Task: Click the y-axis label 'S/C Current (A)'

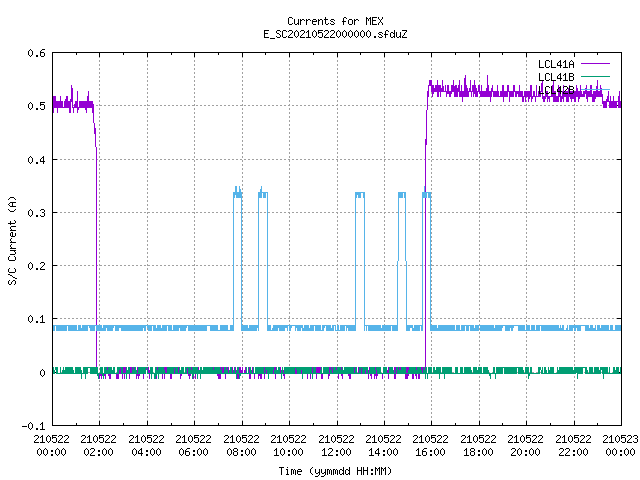Action: (x=12, y=240)
